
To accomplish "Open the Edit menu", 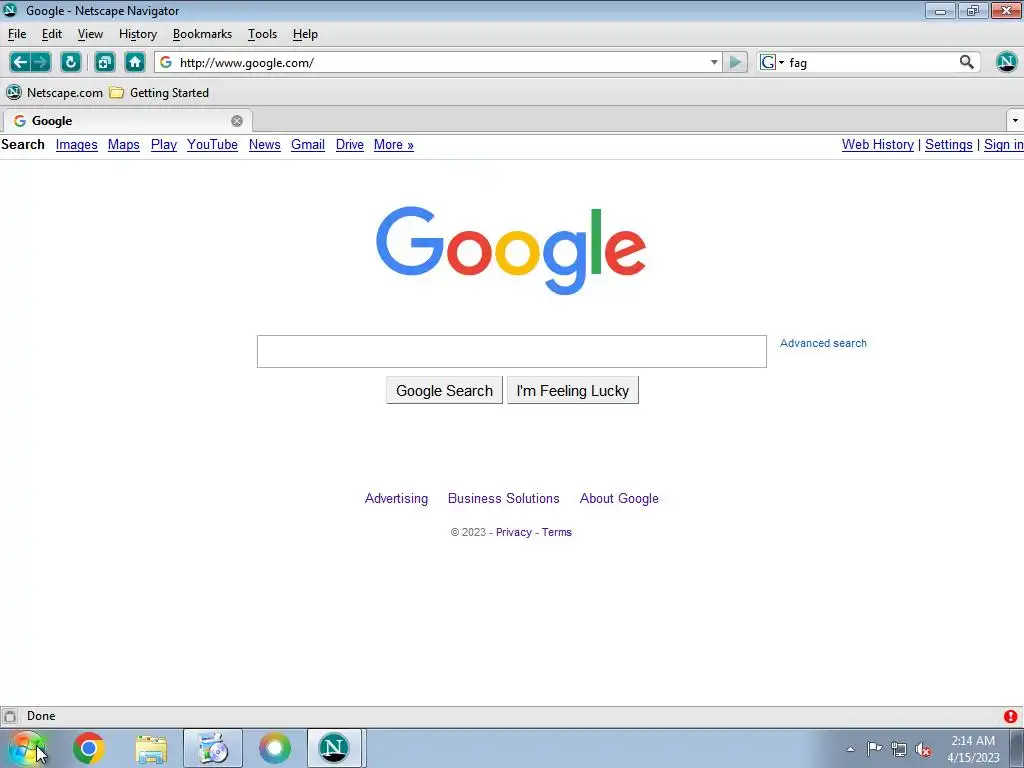I will [x=52, y=34].
